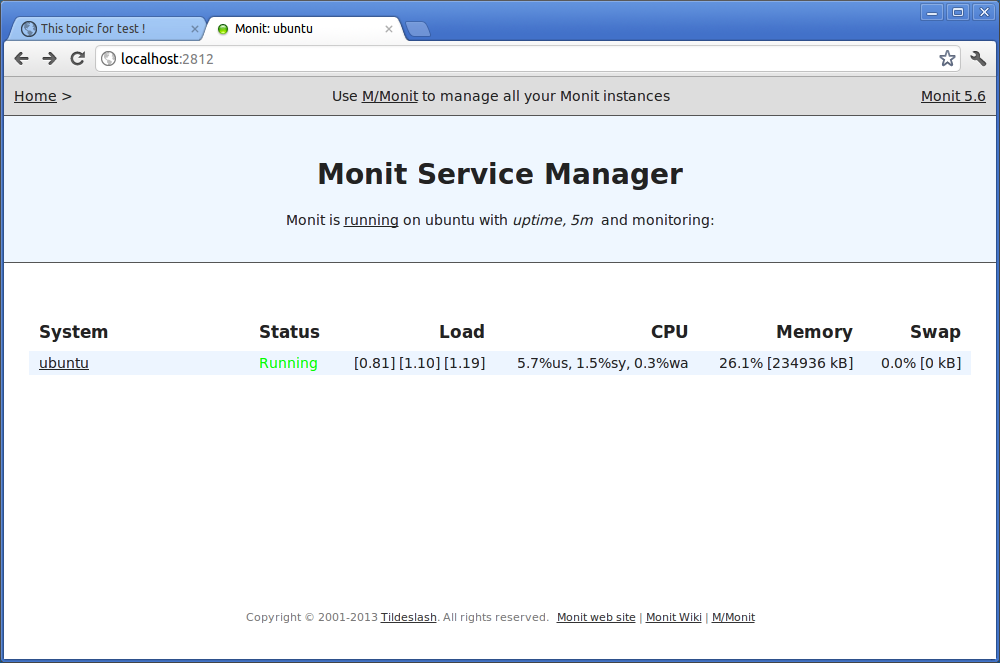The height and width of the screenshot is (663, 1000).
Task: Close the 'This topic for test !' tab
Action: 195,29
